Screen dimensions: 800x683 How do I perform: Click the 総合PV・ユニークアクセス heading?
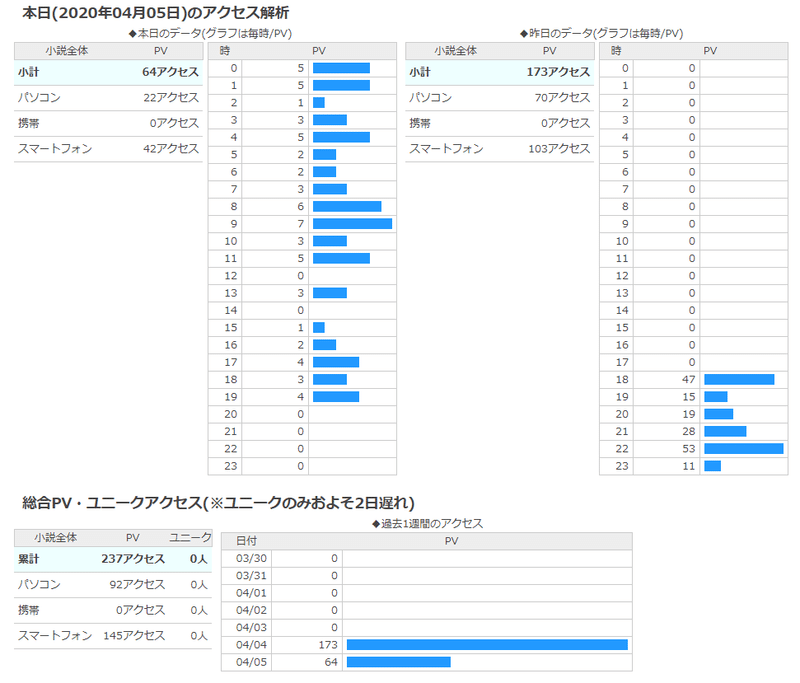(218, 503)
